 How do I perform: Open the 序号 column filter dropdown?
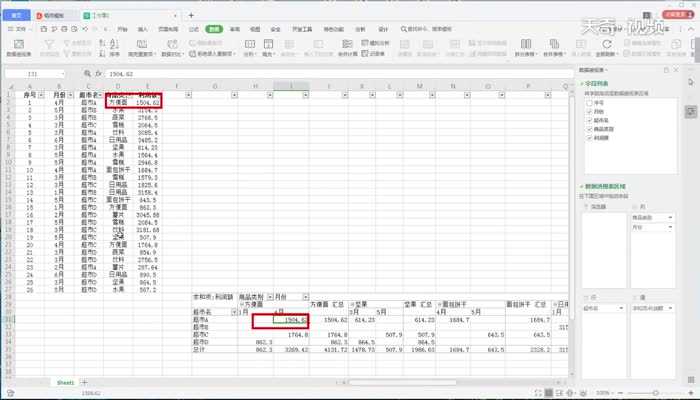43,94
